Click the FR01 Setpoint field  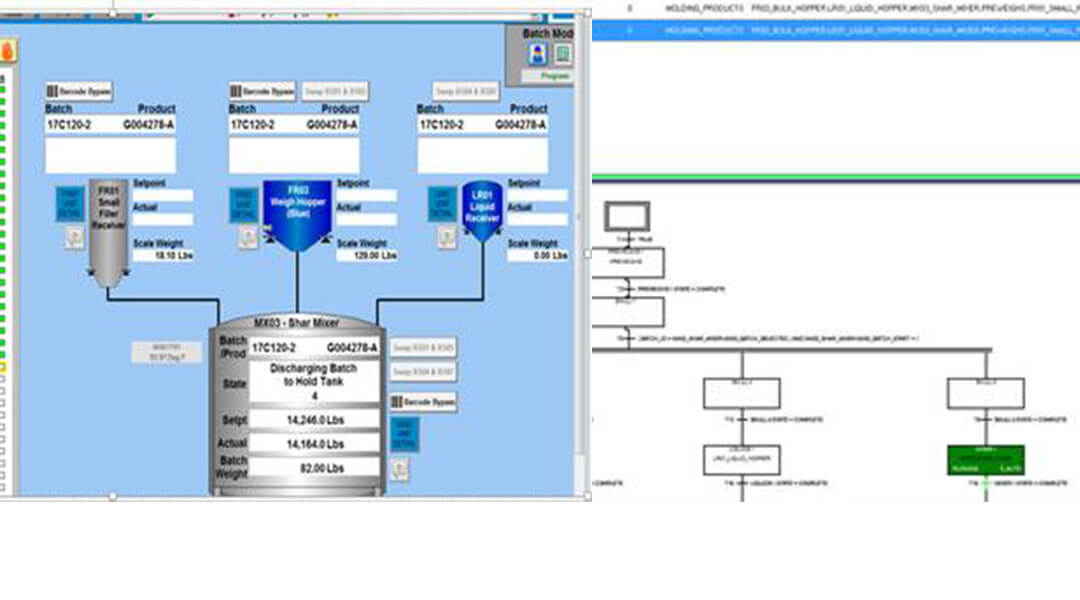163,196
